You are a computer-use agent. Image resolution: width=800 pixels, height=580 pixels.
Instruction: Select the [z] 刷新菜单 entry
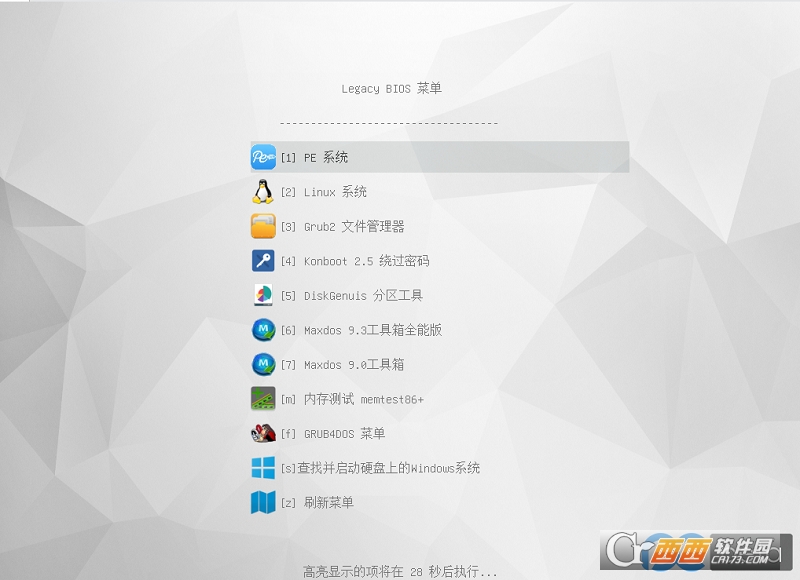point(317,503)
